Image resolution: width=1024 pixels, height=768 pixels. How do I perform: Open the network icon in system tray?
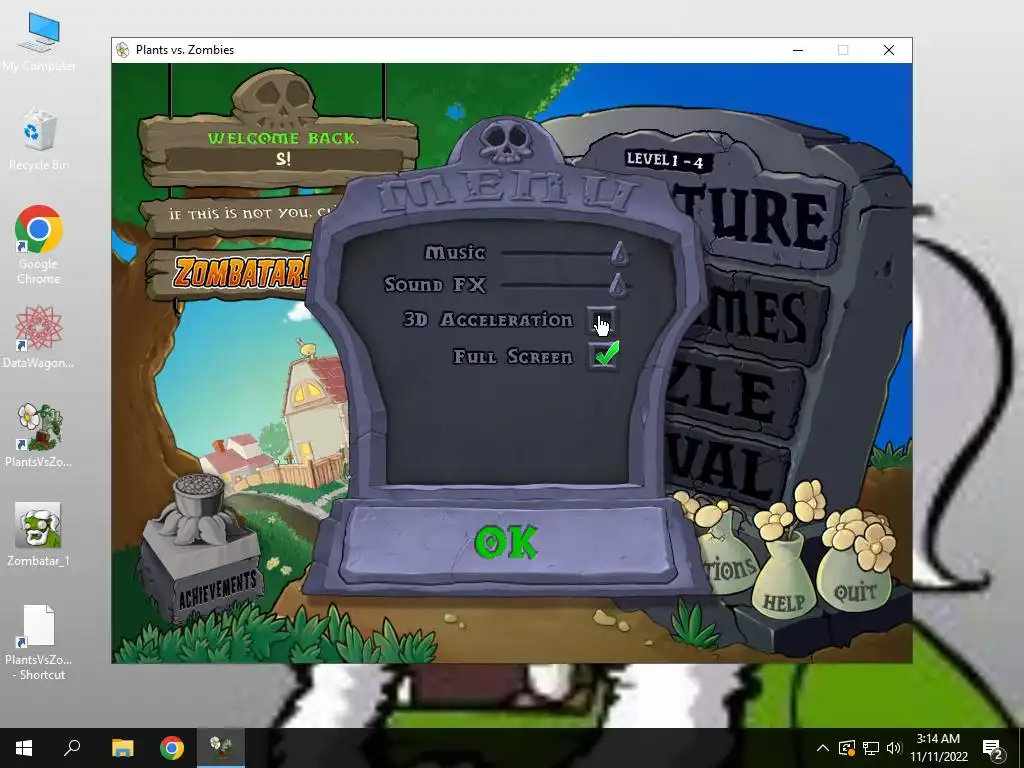pyautogui.click(x=871, y=748)
